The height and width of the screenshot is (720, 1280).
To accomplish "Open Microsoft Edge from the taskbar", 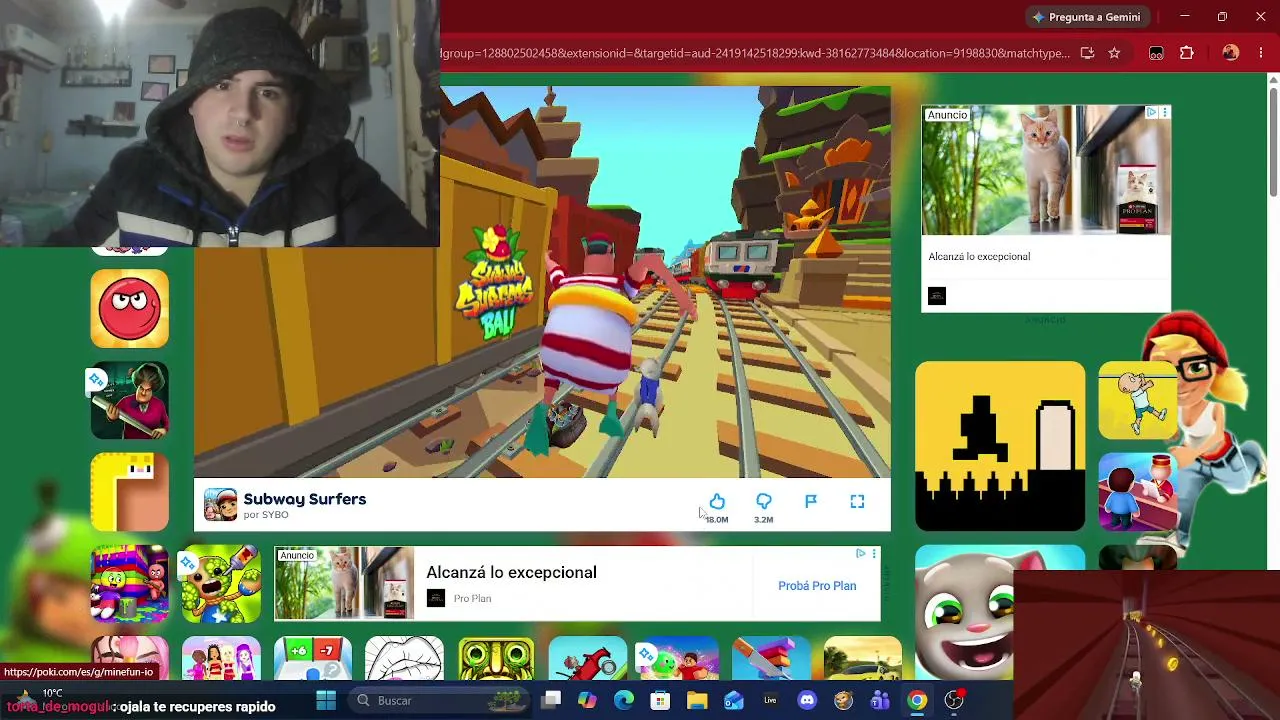I will point(624,701).
